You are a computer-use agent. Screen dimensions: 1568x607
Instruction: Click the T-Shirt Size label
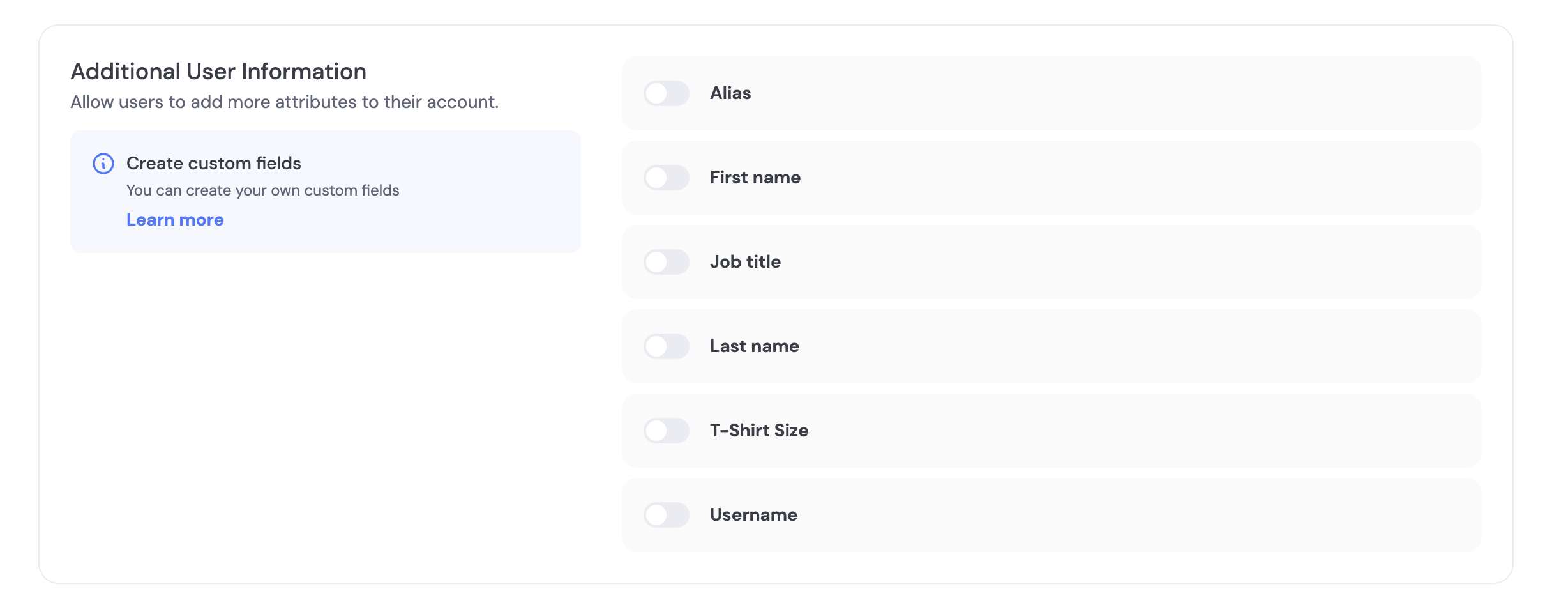(759, 431)
